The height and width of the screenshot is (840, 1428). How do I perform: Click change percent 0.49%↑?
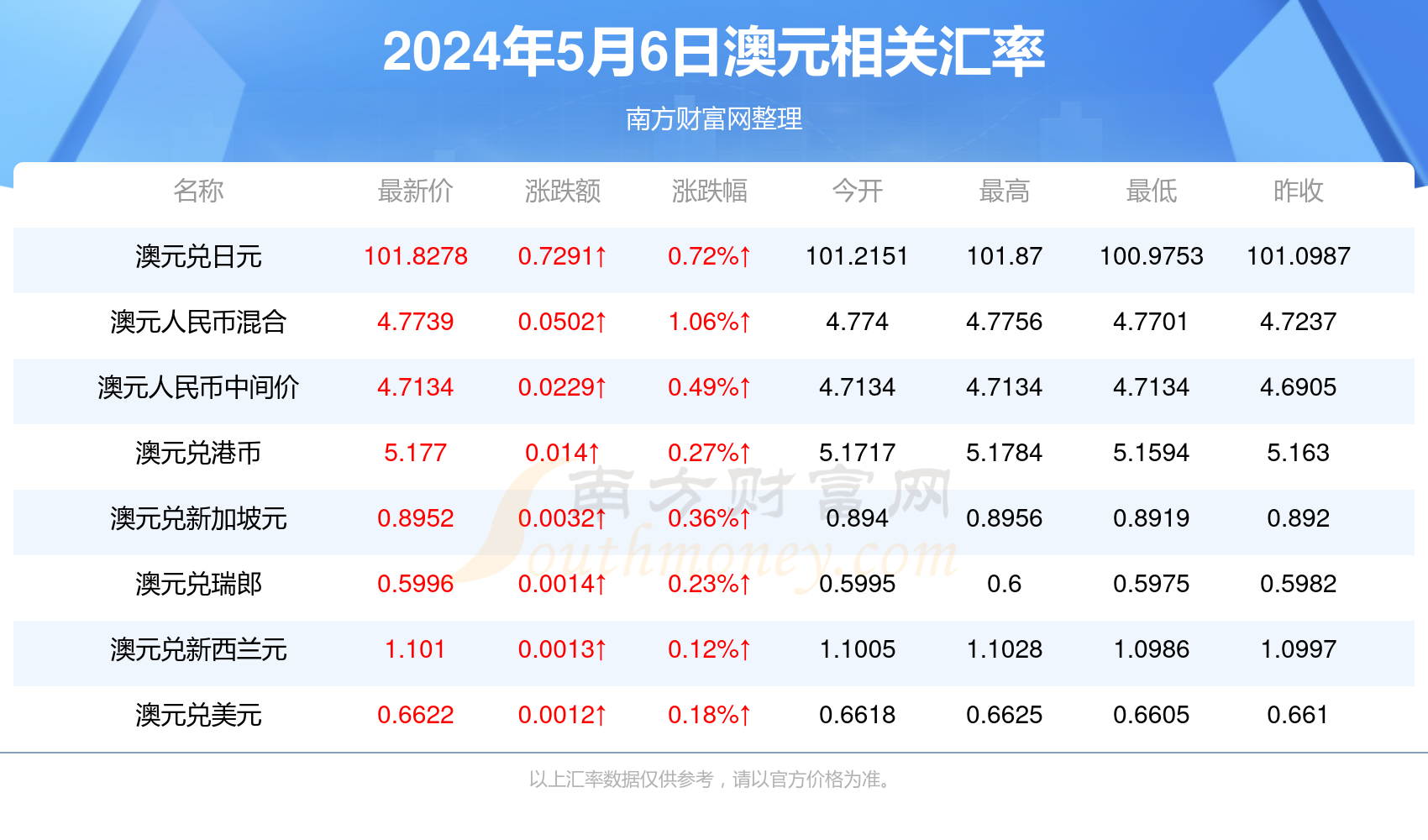[x=710, y=387]
